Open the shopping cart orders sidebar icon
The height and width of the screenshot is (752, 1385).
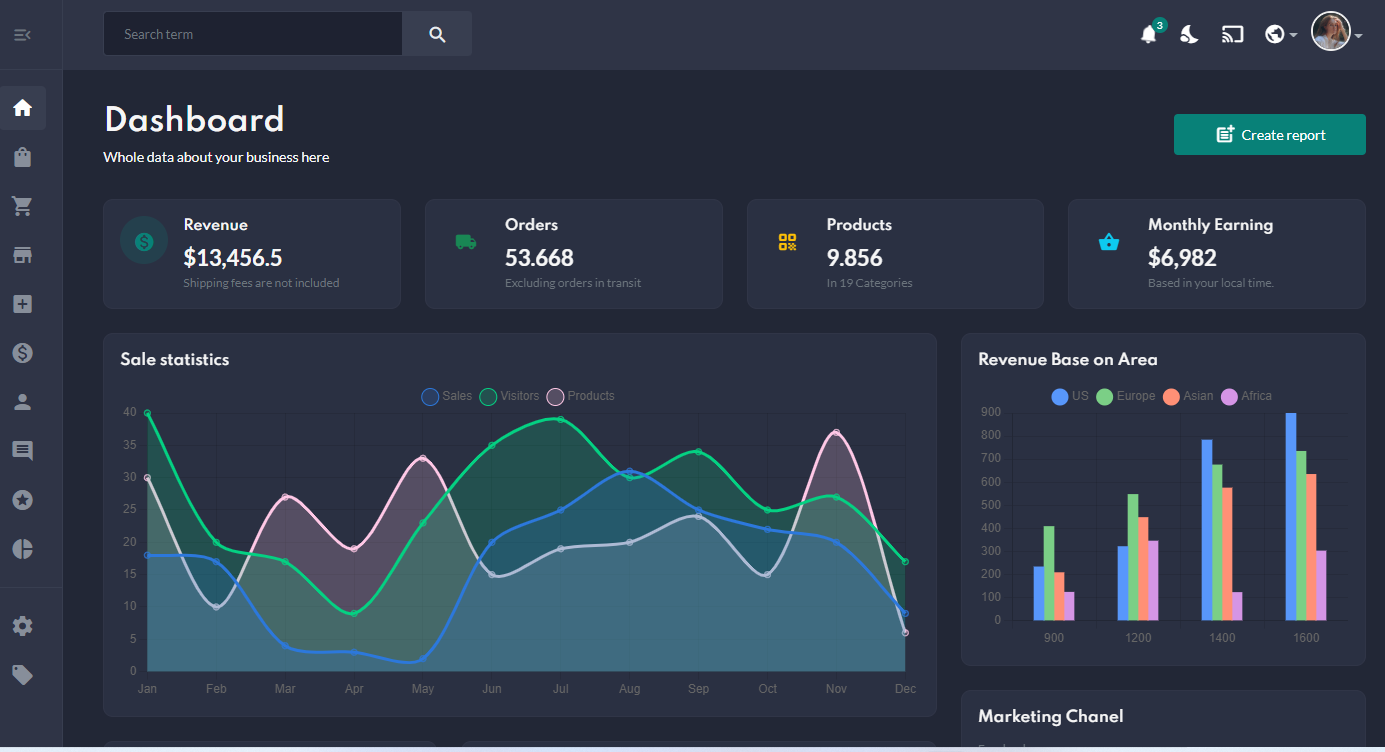(23, 206)
